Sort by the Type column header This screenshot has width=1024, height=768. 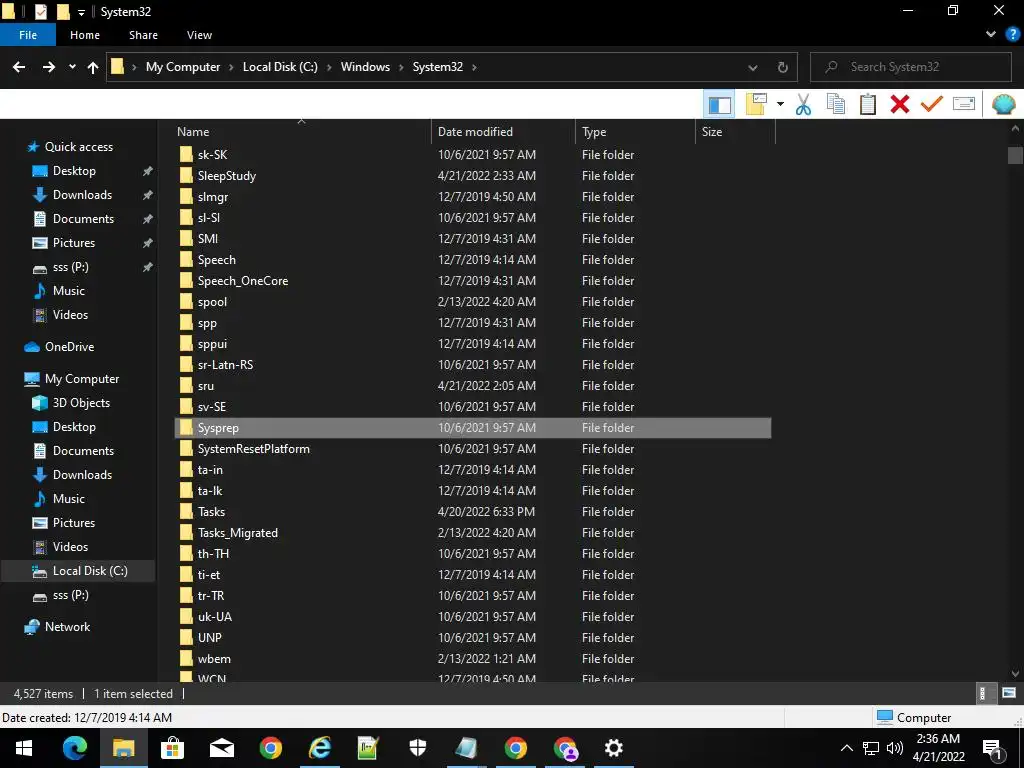tap(635, 131)
